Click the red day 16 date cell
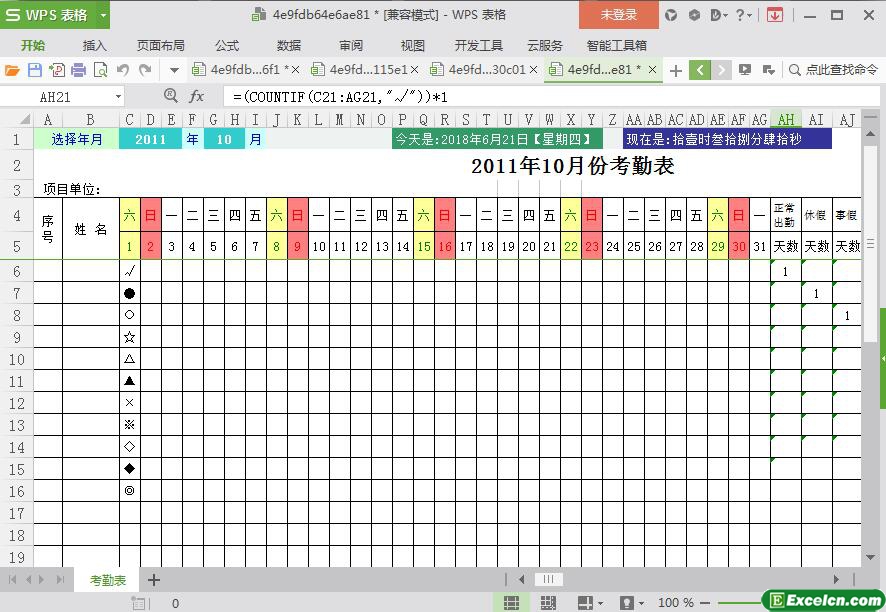 (x=445, y=246)
